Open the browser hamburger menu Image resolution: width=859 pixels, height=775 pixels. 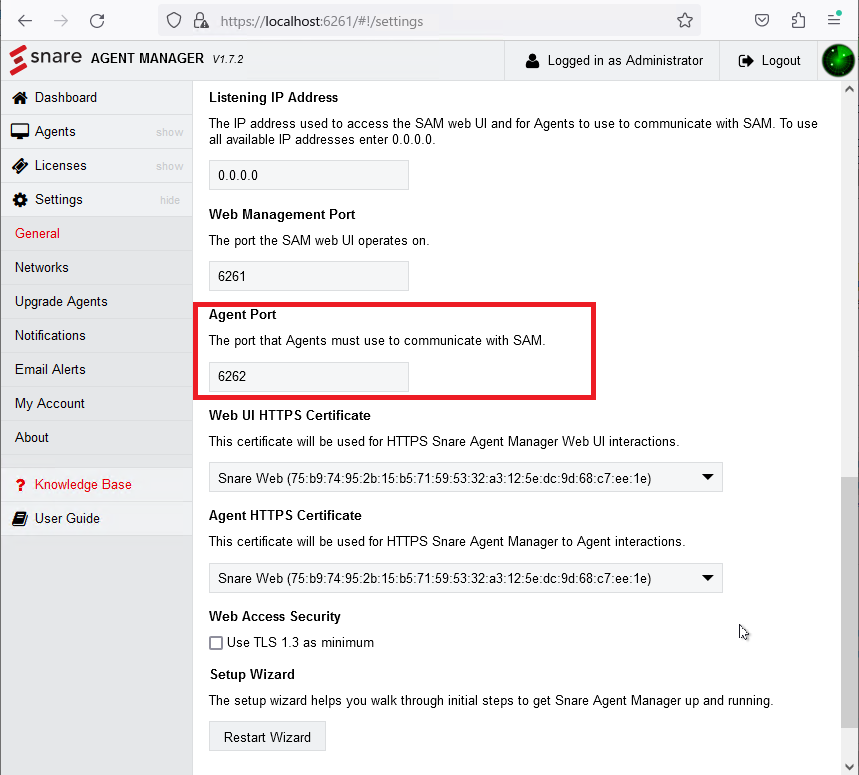coord(834,20)
